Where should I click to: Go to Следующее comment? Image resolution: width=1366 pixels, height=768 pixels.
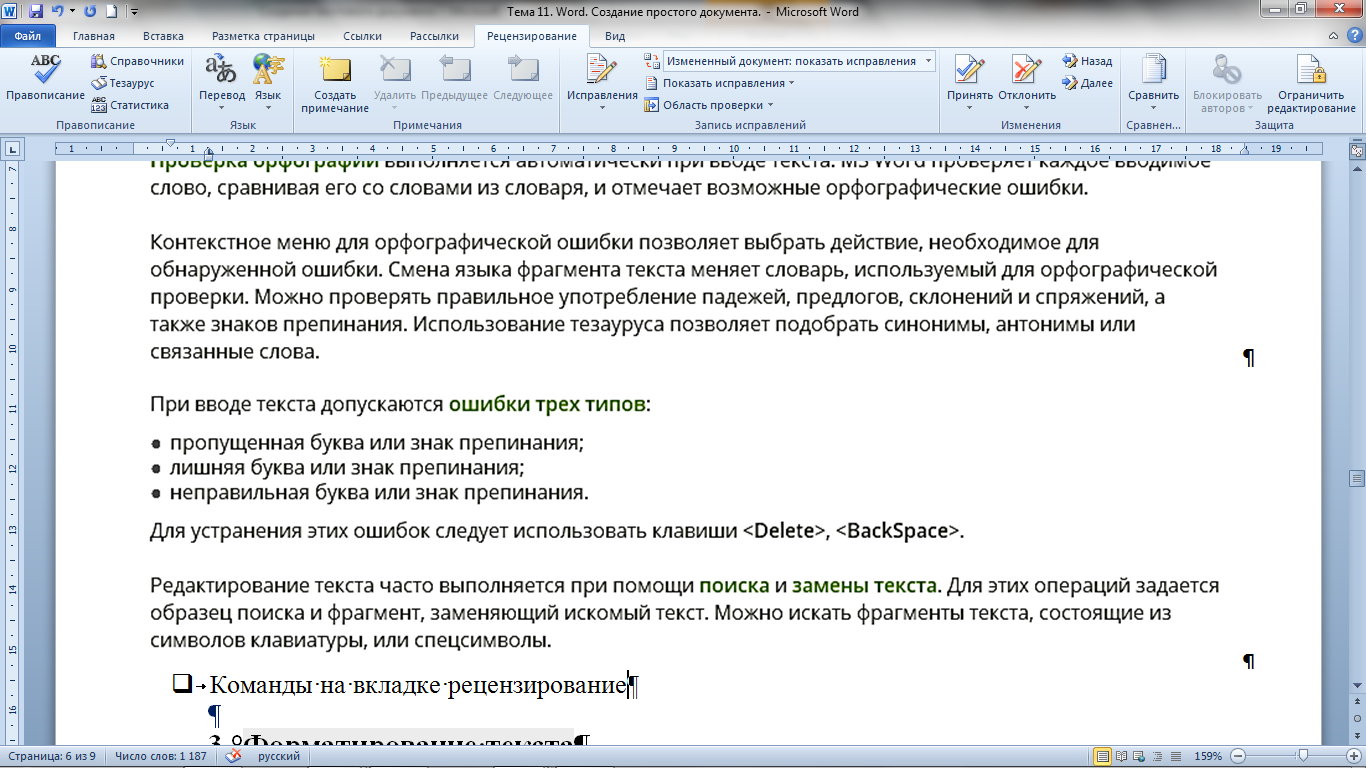[523, 78]
